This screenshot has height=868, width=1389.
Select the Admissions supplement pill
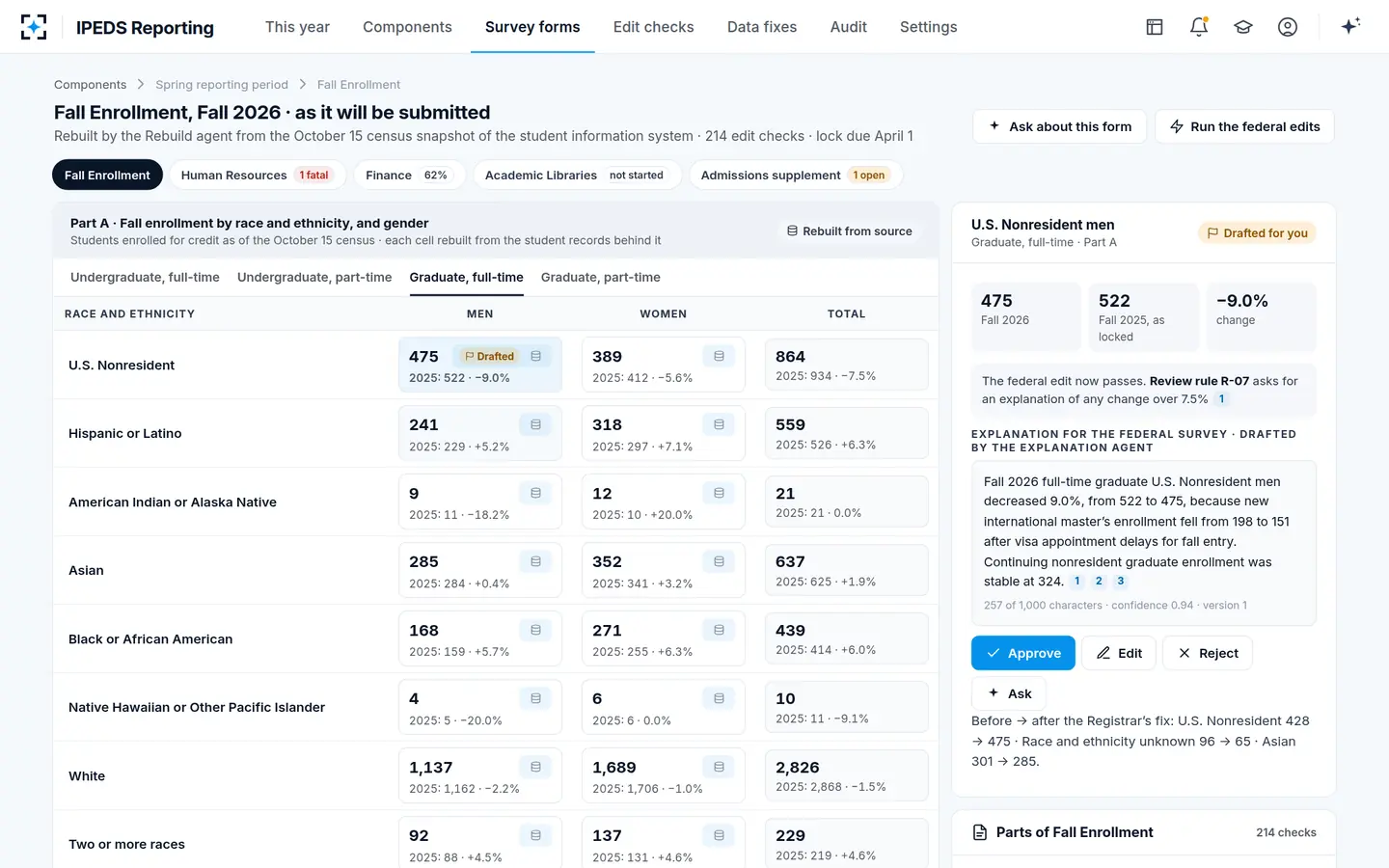(795, 175)
